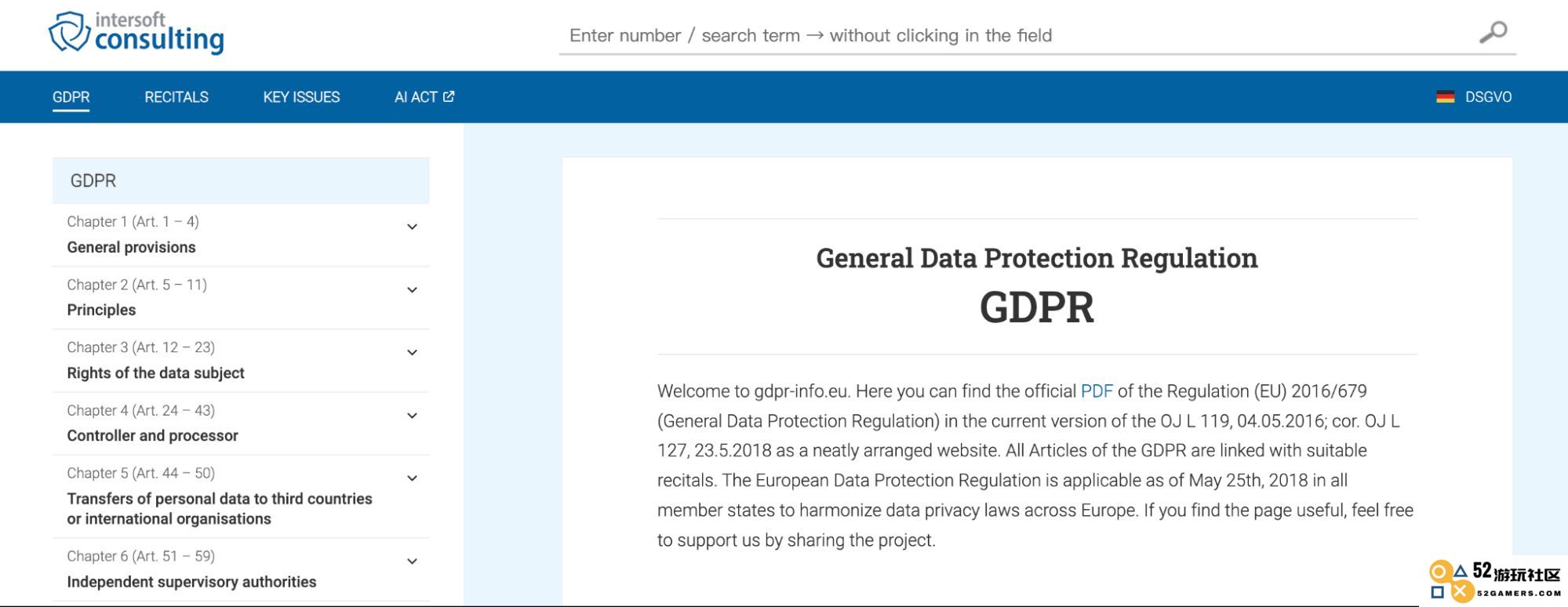Expand Chapter 2 Principles chevron
The image size is (1568, 607).
pos(412,290)
